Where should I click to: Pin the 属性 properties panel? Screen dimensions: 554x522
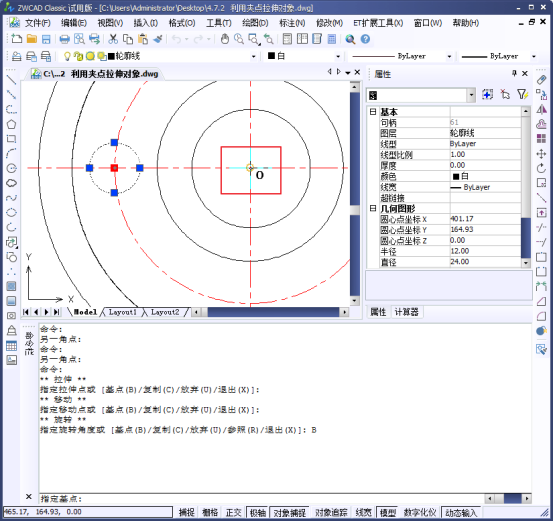514,73
